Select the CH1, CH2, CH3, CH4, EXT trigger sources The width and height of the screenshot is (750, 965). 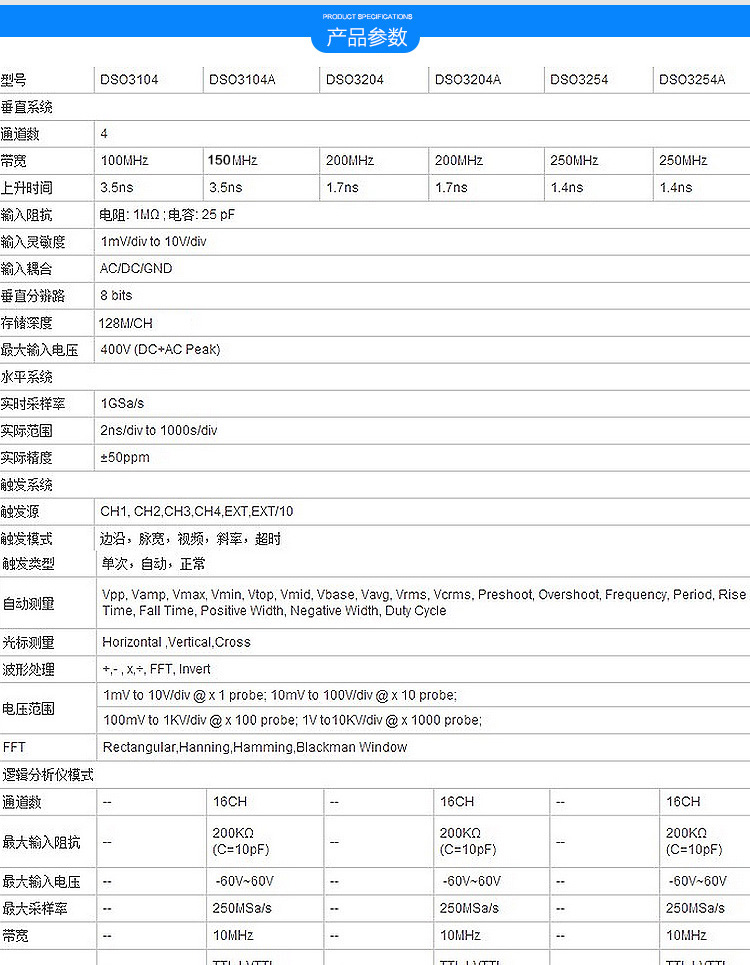197,512
